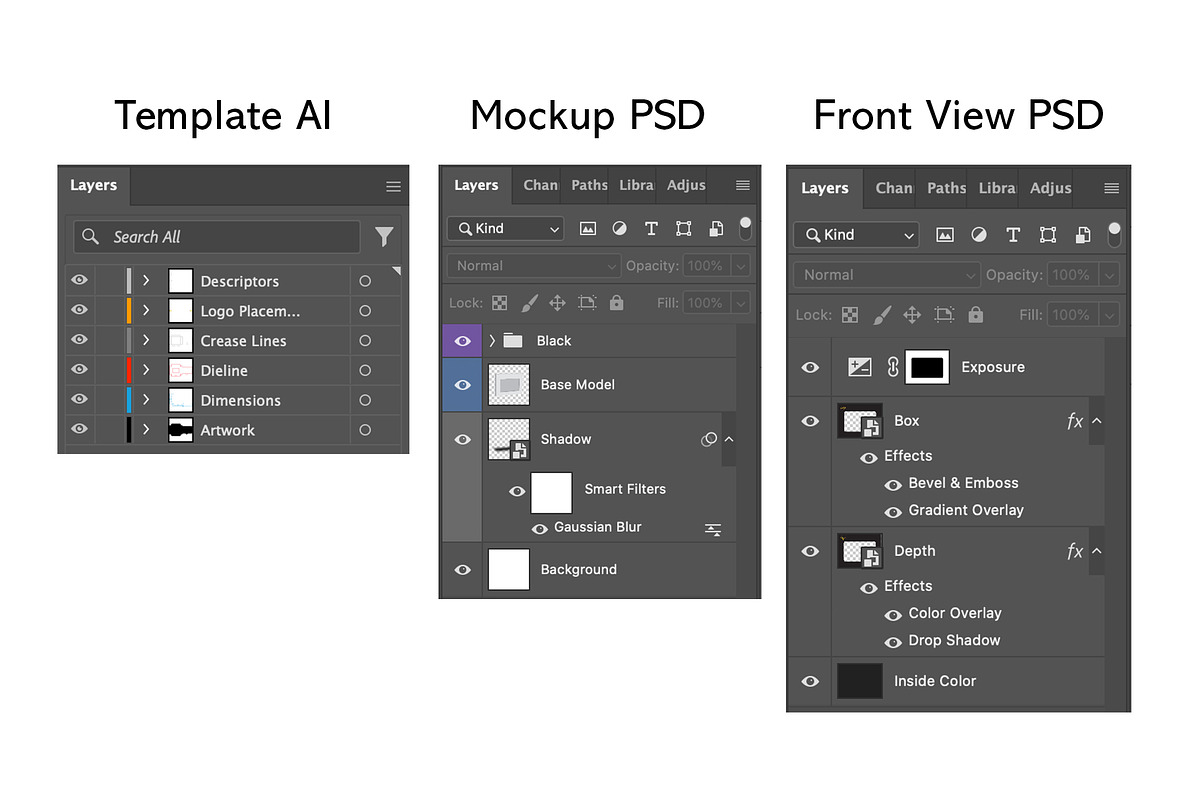The height and width of the screenshot is (800, 1200).
Task: Open the Template AI Layers panel menu
Action: click(393, 186)
